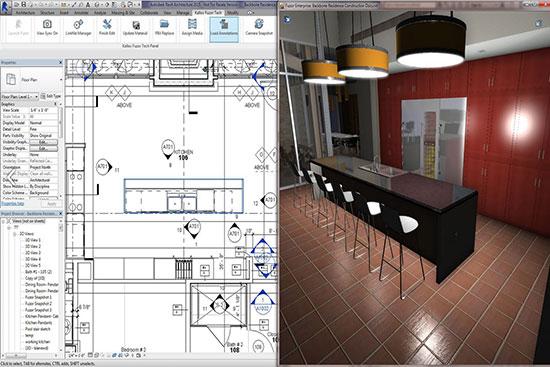Click the Apply button in Properties
The image size is (550, 367).
[x=51, y=203]
